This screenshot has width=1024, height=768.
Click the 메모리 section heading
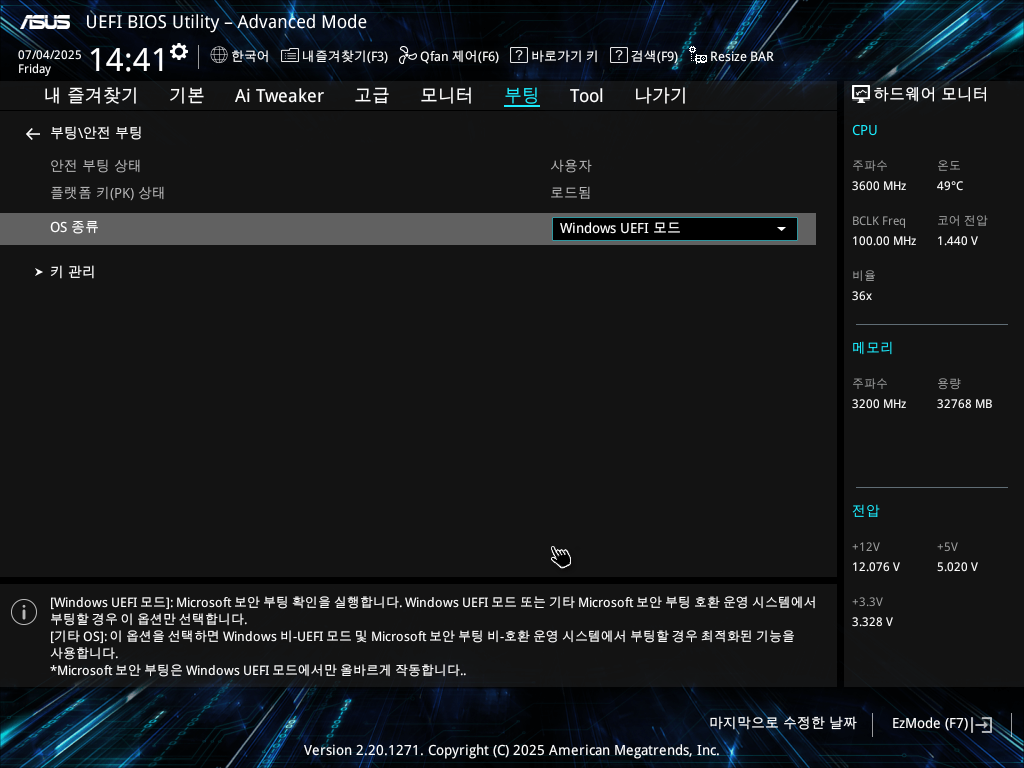click(872, 347)
